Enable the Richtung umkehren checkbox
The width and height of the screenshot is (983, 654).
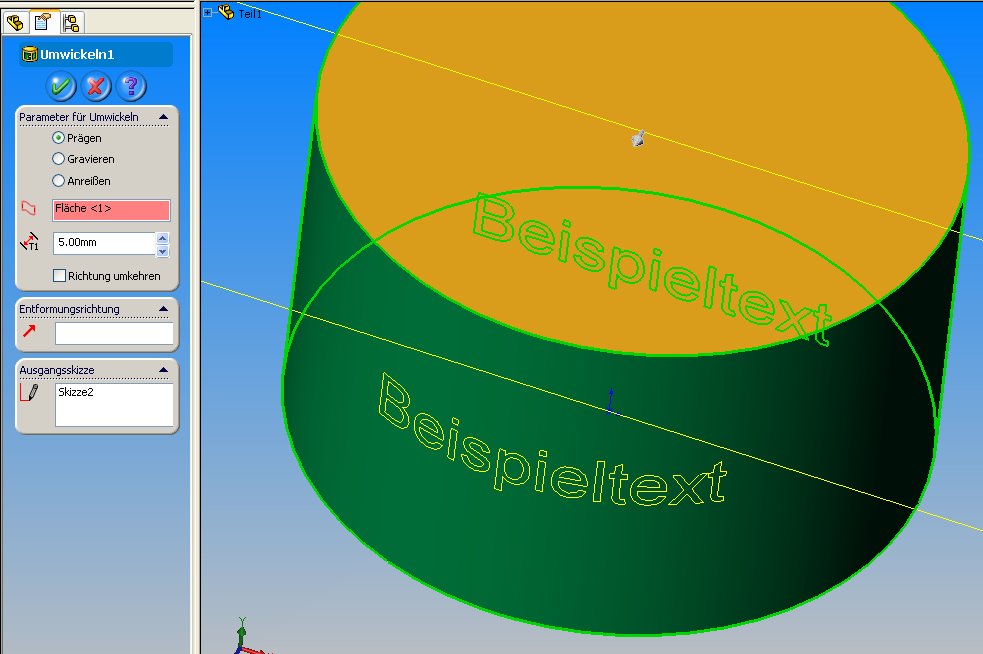coord(60,275)
